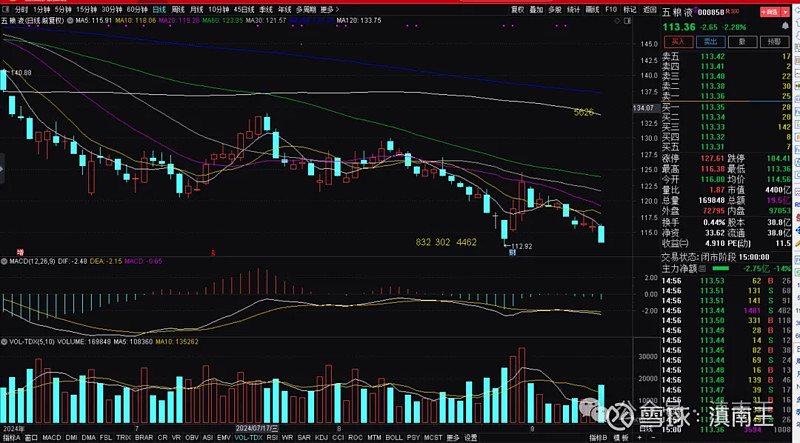Click 返回 back button

tap(649, 10)
